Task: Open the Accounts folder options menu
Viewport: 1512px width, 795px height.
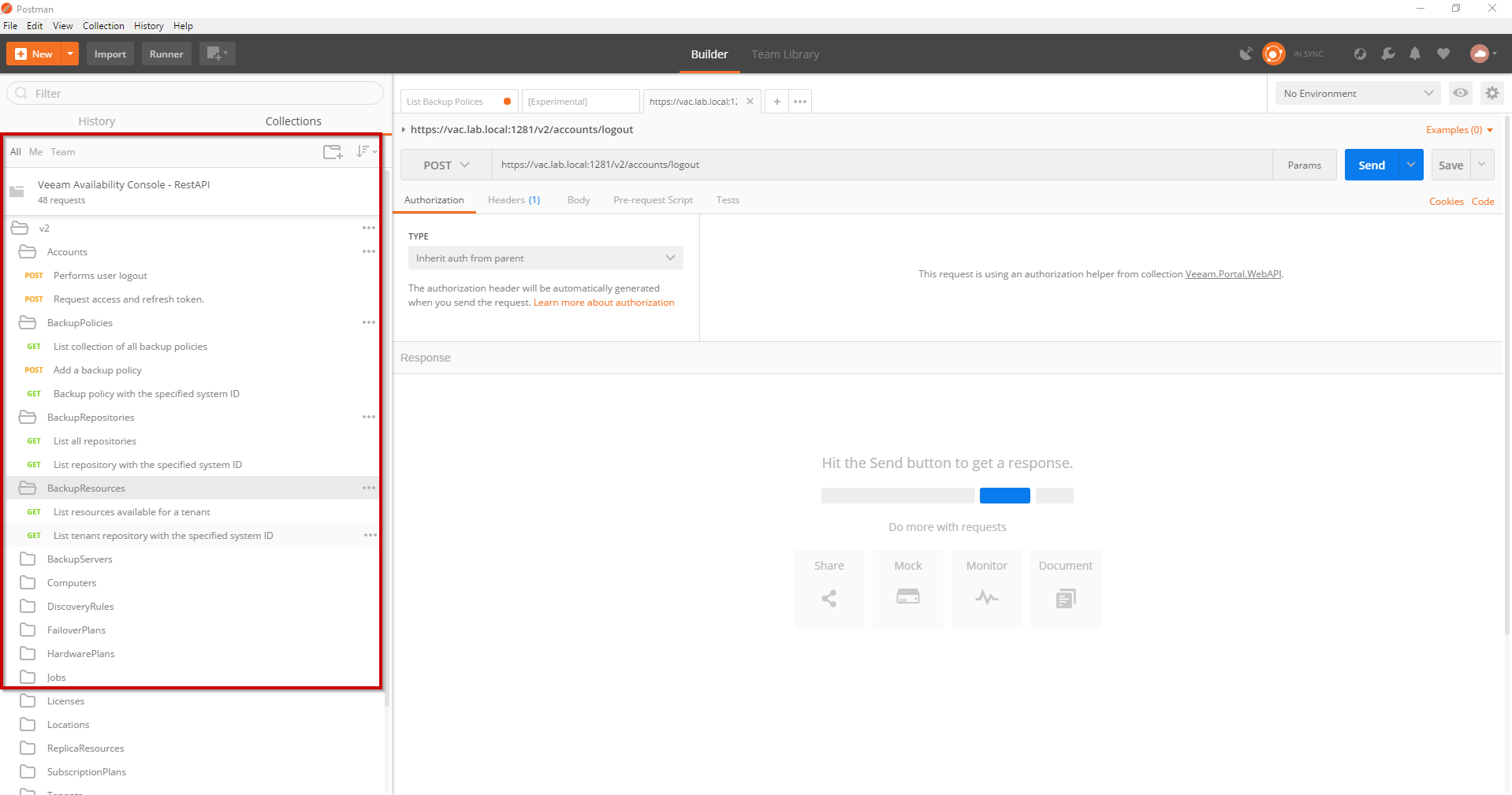Action: pos(369,251)
